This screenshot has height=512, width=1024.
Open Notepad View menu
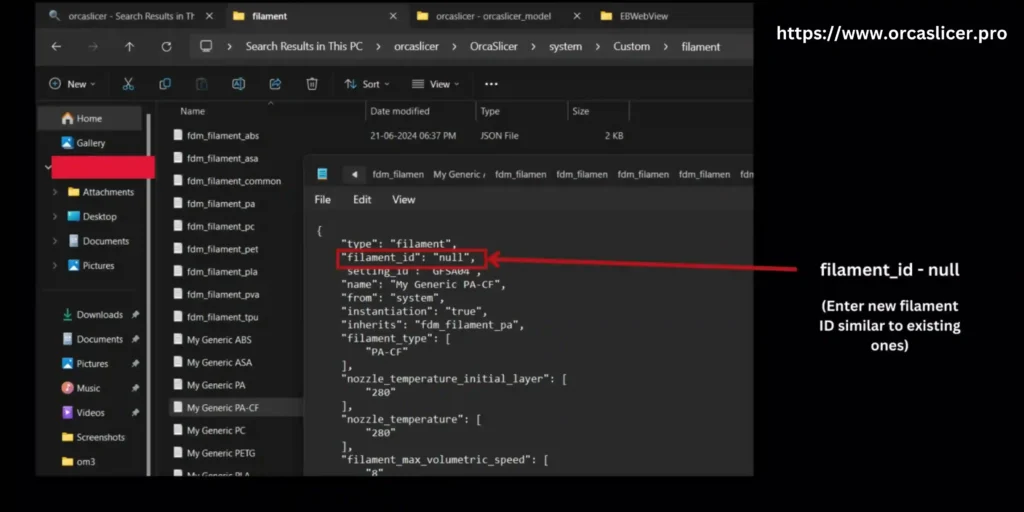tap(404, 199)
